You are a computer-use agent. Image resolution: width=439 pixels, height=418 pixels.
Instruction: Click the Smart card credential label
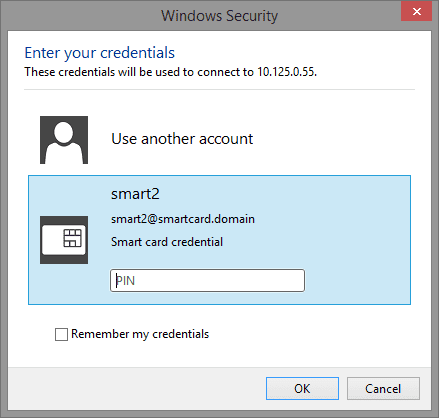pos(167,242)
